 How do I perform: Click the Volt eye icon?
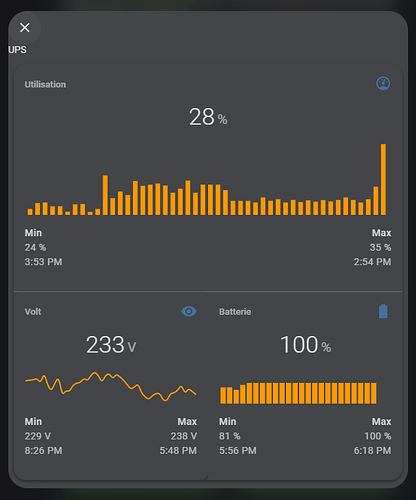tap(189, 311)
